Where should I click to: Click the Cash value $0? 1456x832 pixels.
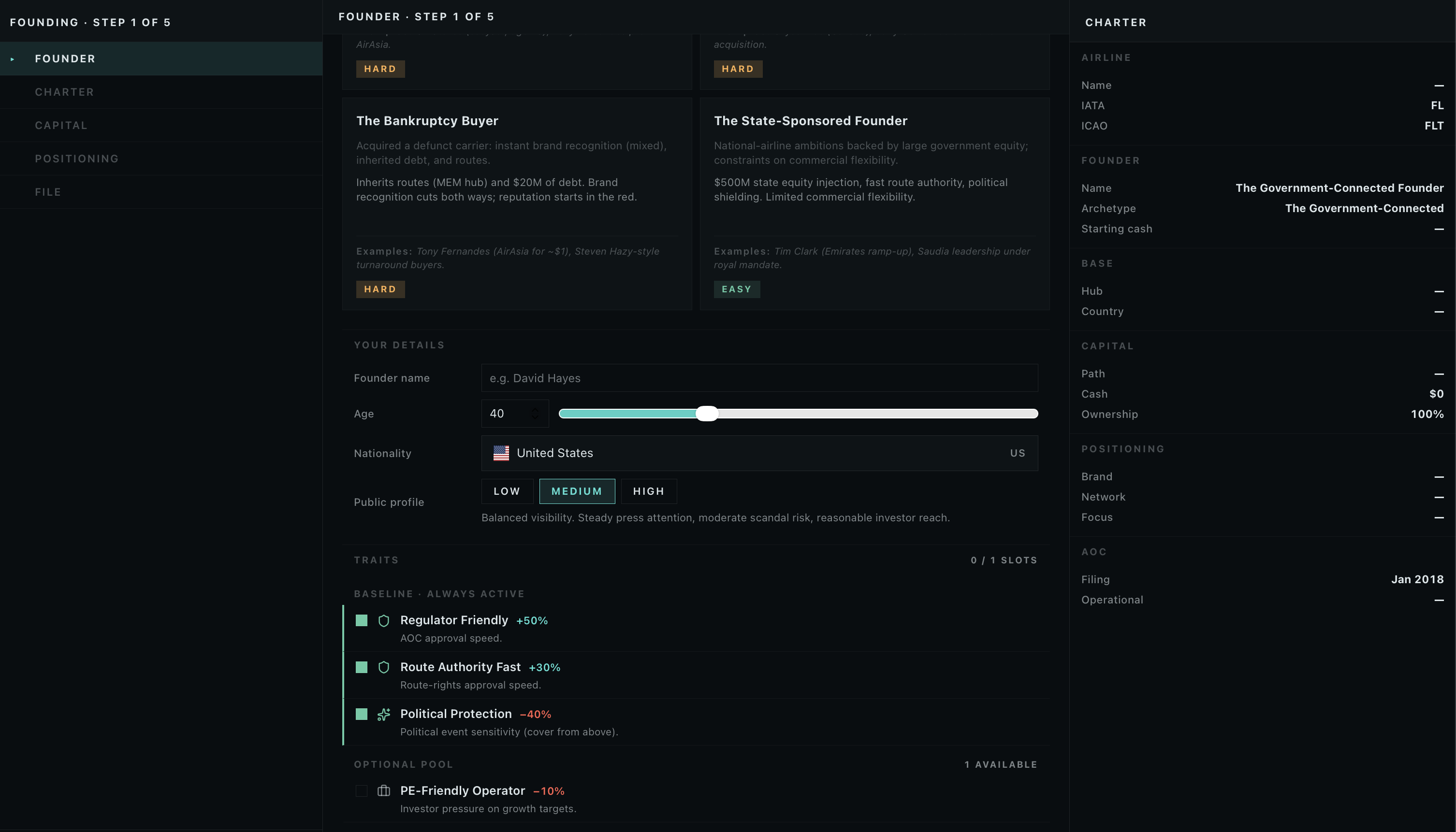[1437, 394]
